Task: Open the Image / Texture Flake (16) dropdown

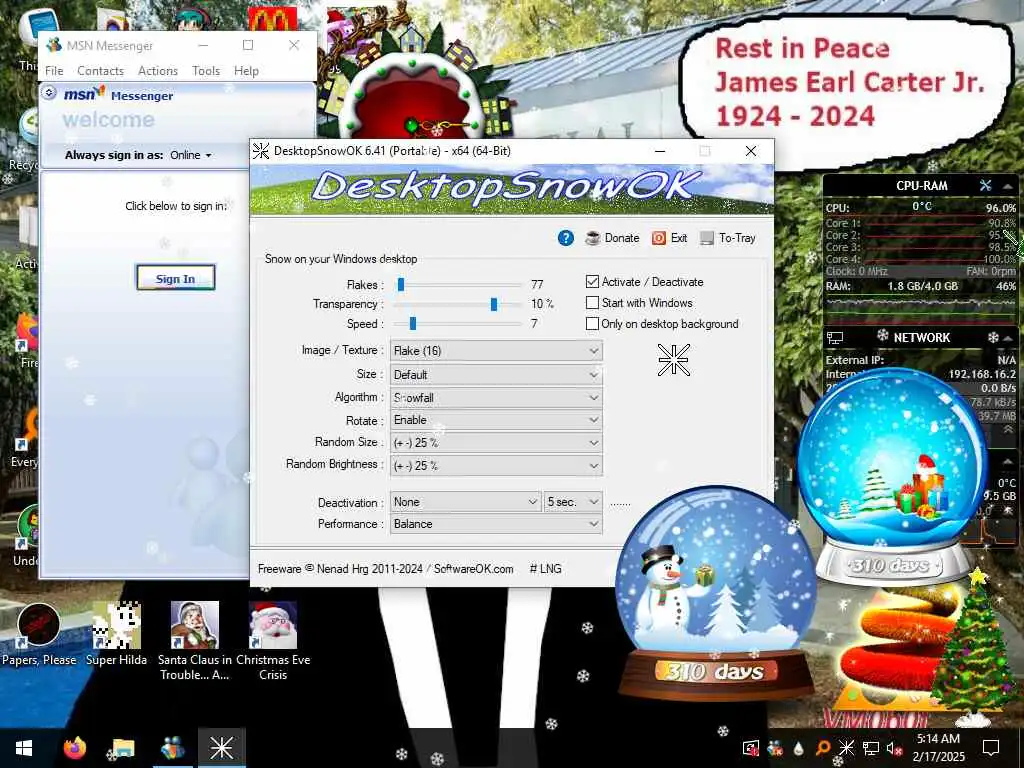Action: (496, 351)
